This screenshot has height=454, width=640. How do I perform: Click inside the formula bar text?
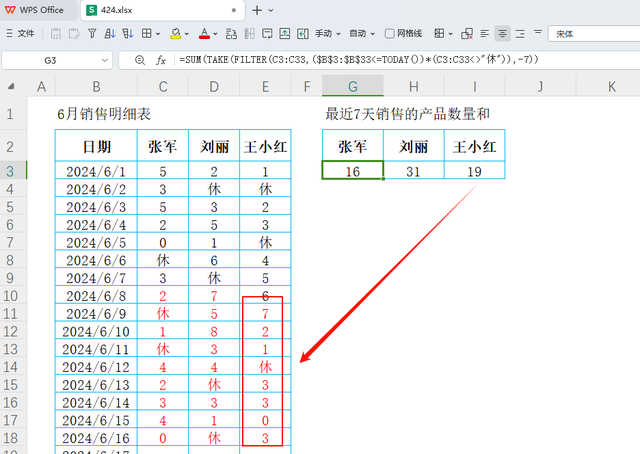359,60
